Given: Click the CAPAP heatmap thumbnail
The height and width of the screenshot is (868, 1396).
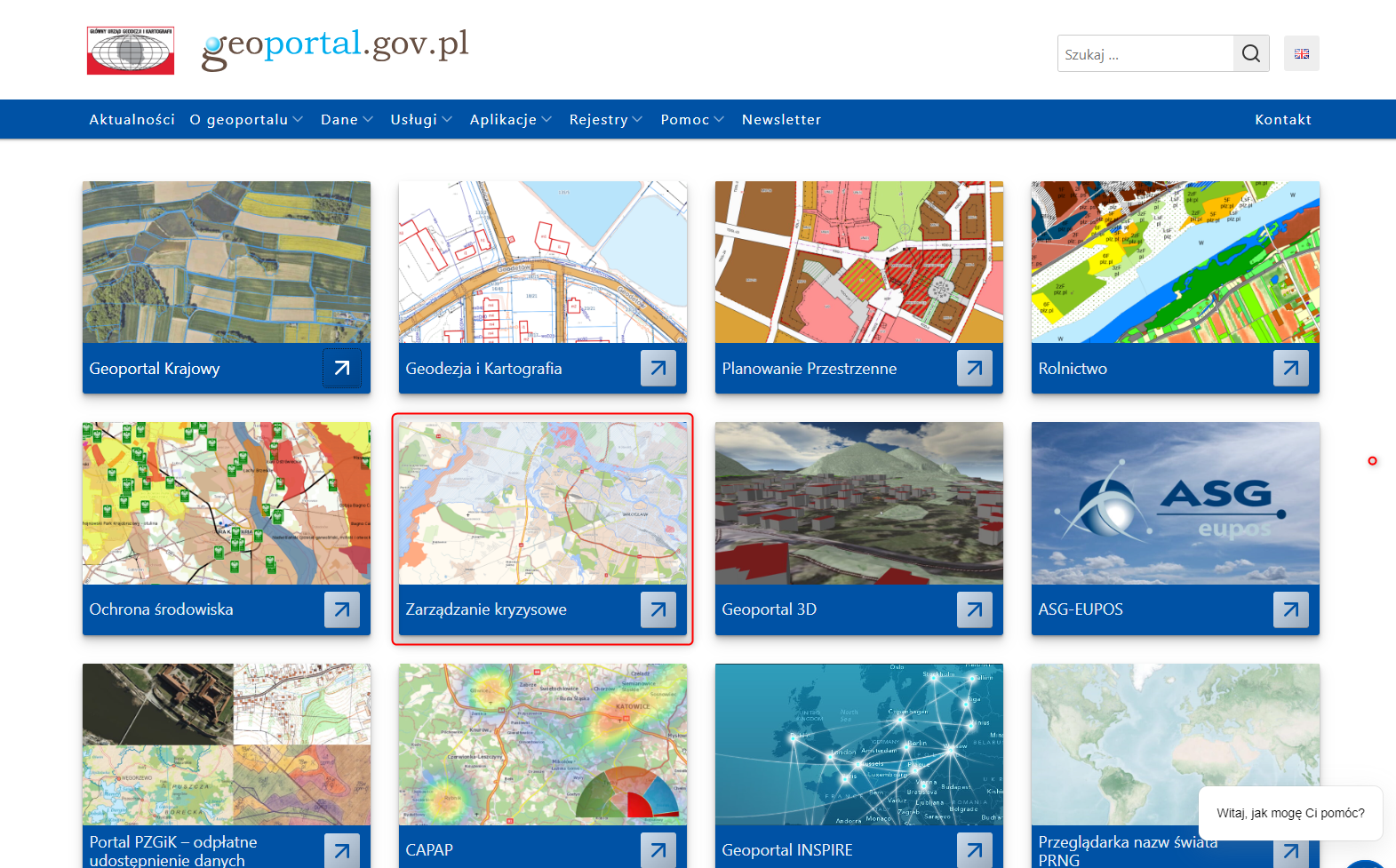Looking at the screenshot, I should (543, 745).
